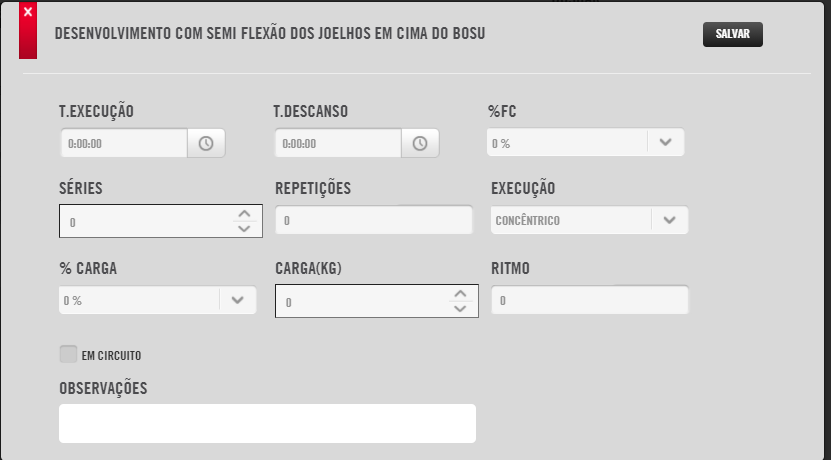Decrease Carga(KG) value with down arrow
831x460 pixels.
point(460,308)
